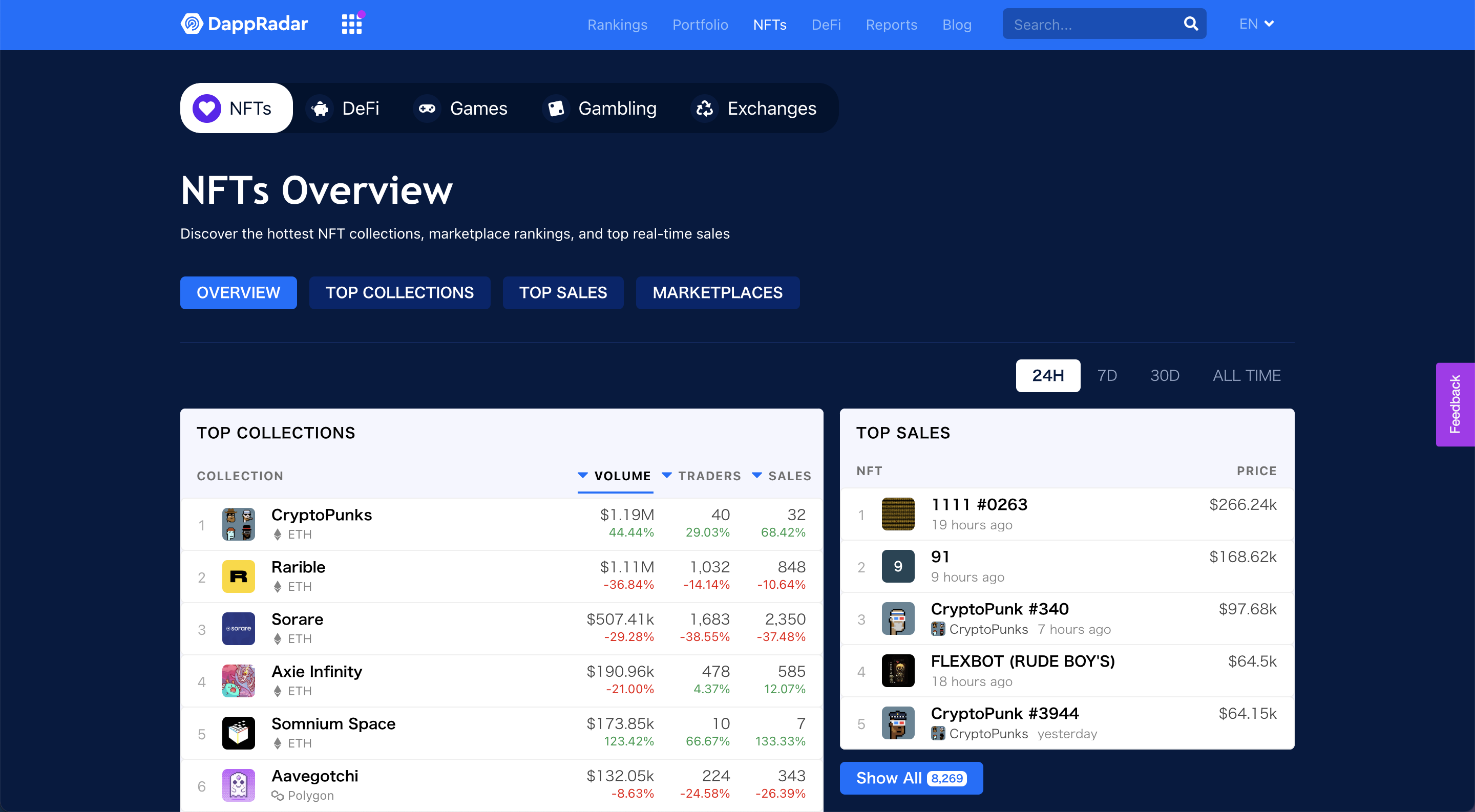Click the CryptoPunks collection logo
Viewport: 1475px width, 812px height.
coord(238,524)
